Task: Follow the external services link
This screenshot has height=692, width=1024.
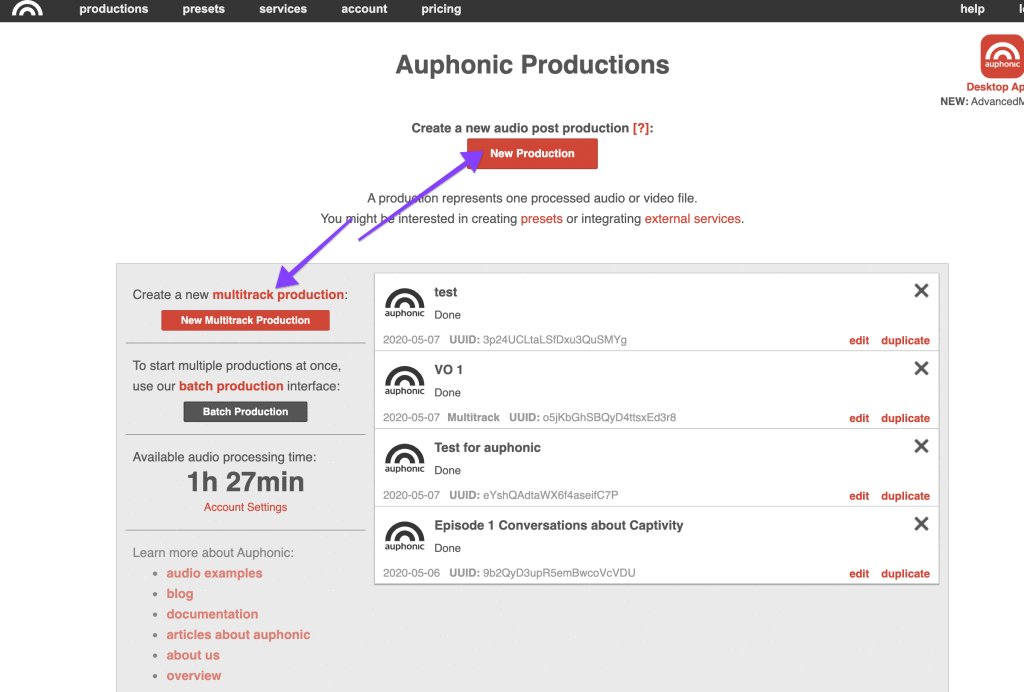Action: tap(692, 219)
